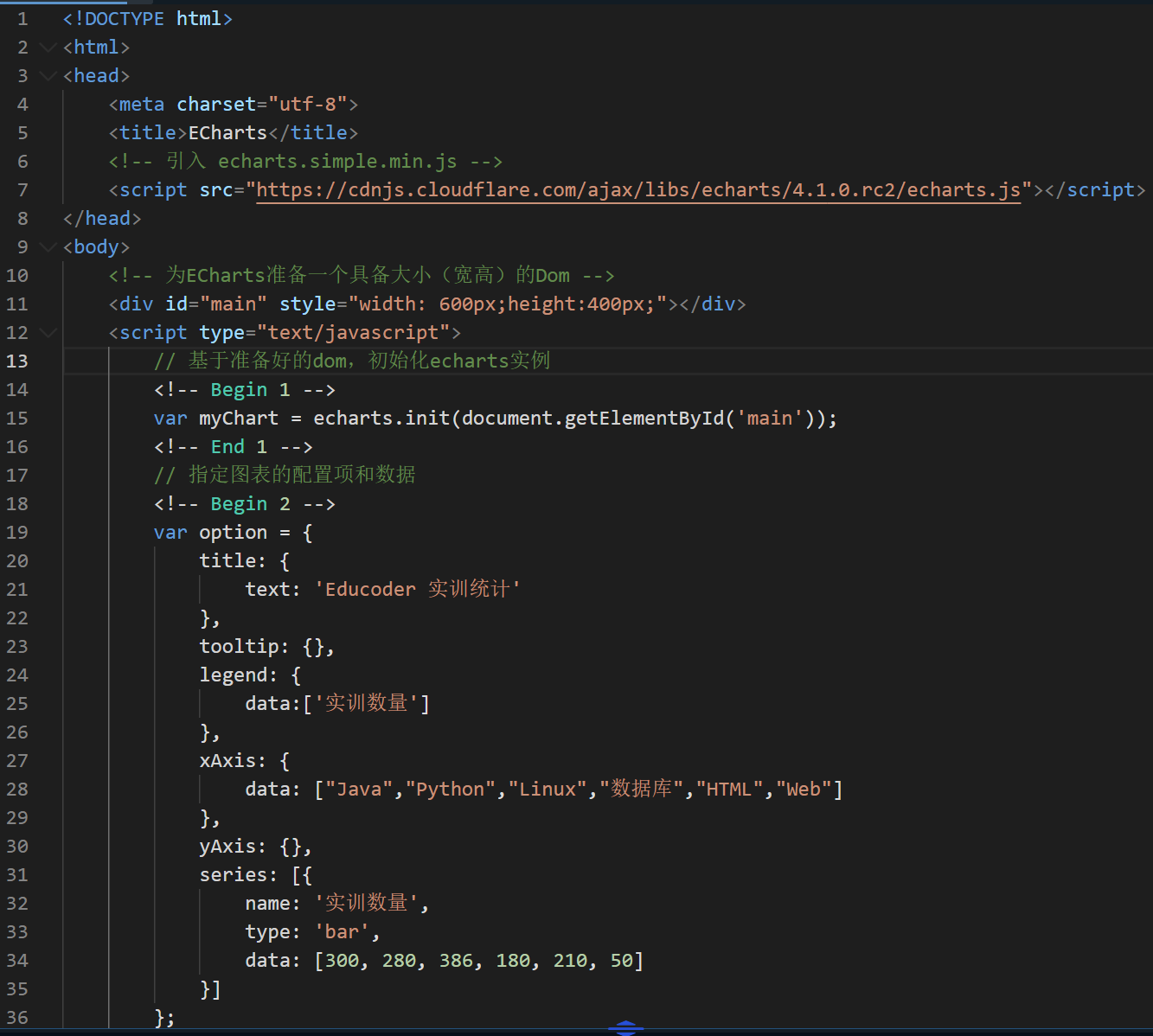Click the "Begin 2" comment
The width and height of the screenshot is (1153, 1036).
click(245, 504)
